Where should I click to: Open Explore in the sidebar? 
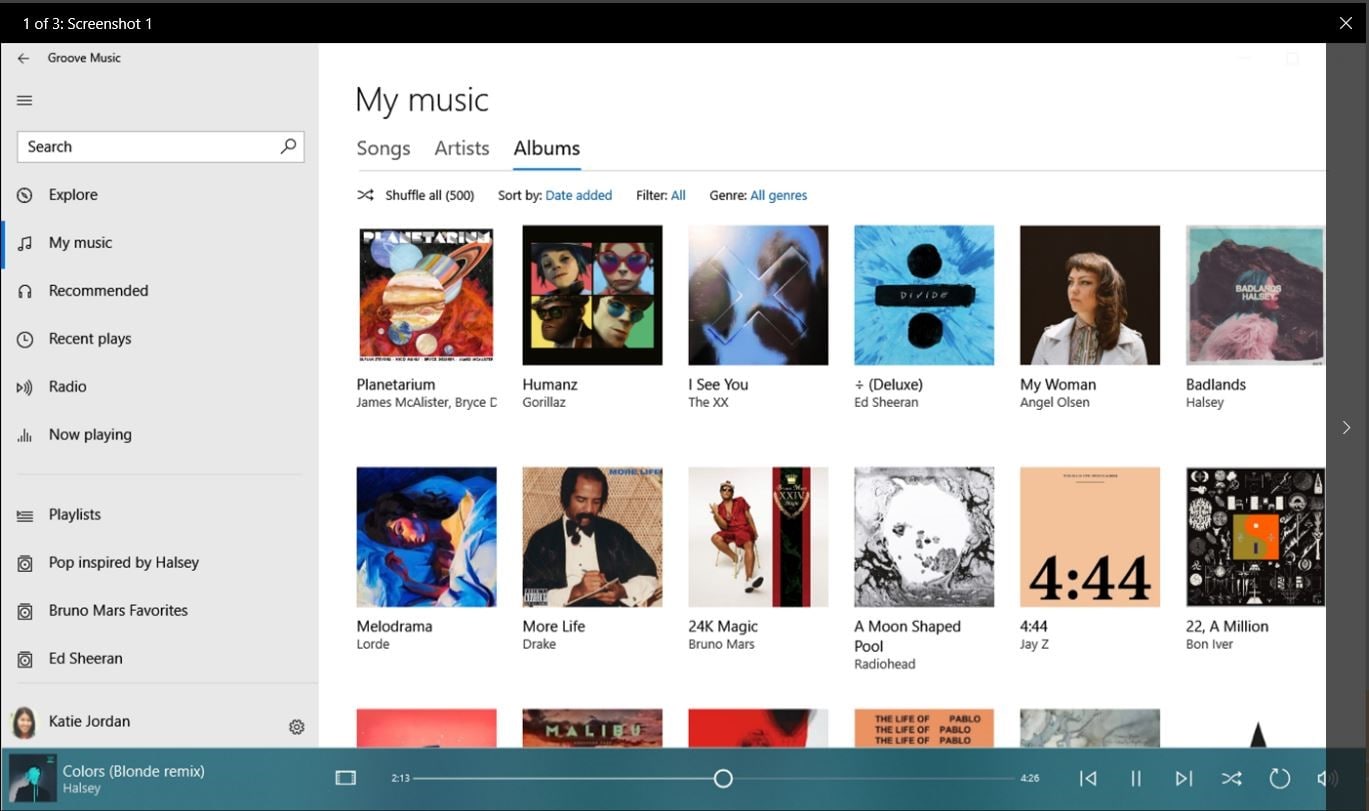(x=160, y=195)
